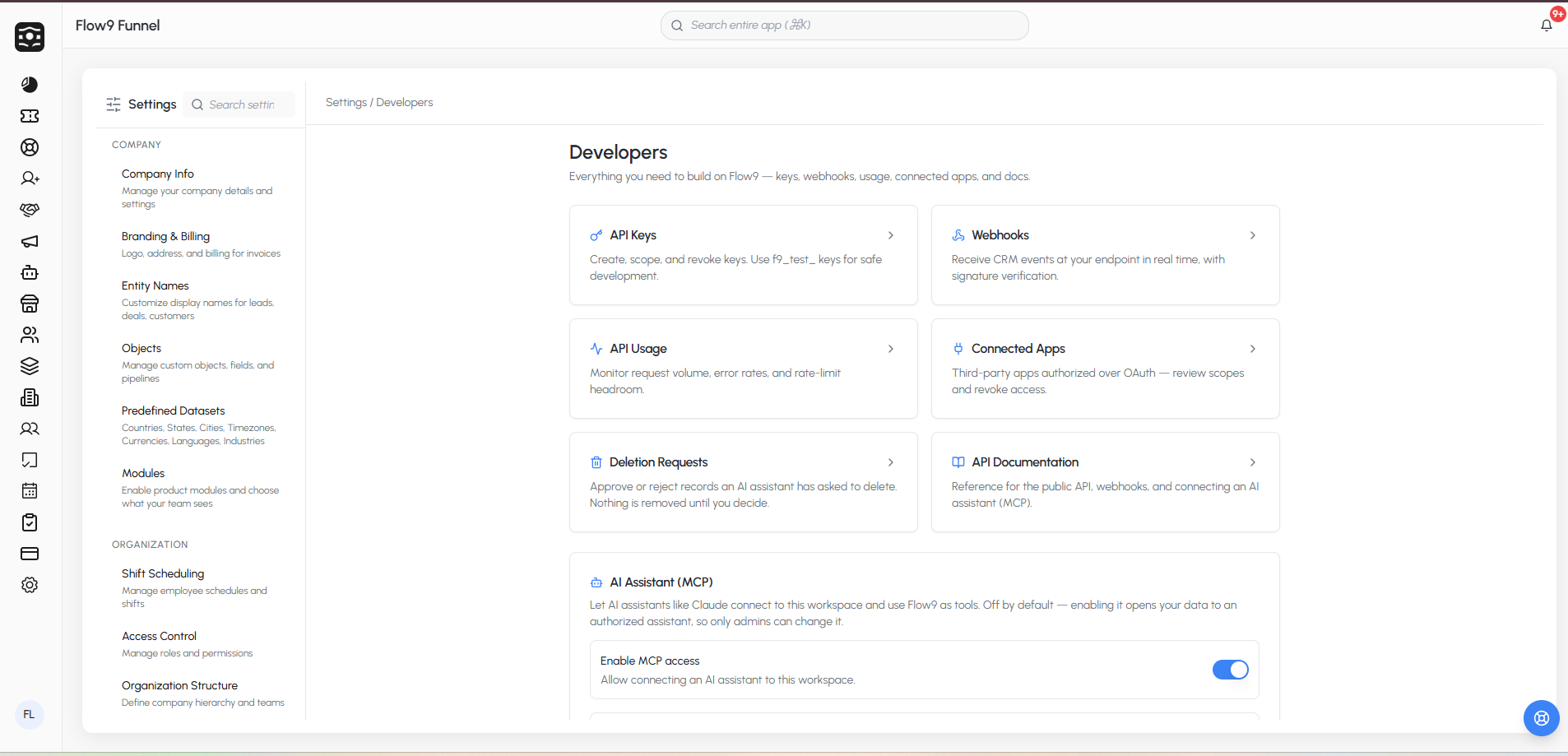1568x756 pixels.
Task: Click the trash icon on Deletion Requests card
Action: click(596, 462)
